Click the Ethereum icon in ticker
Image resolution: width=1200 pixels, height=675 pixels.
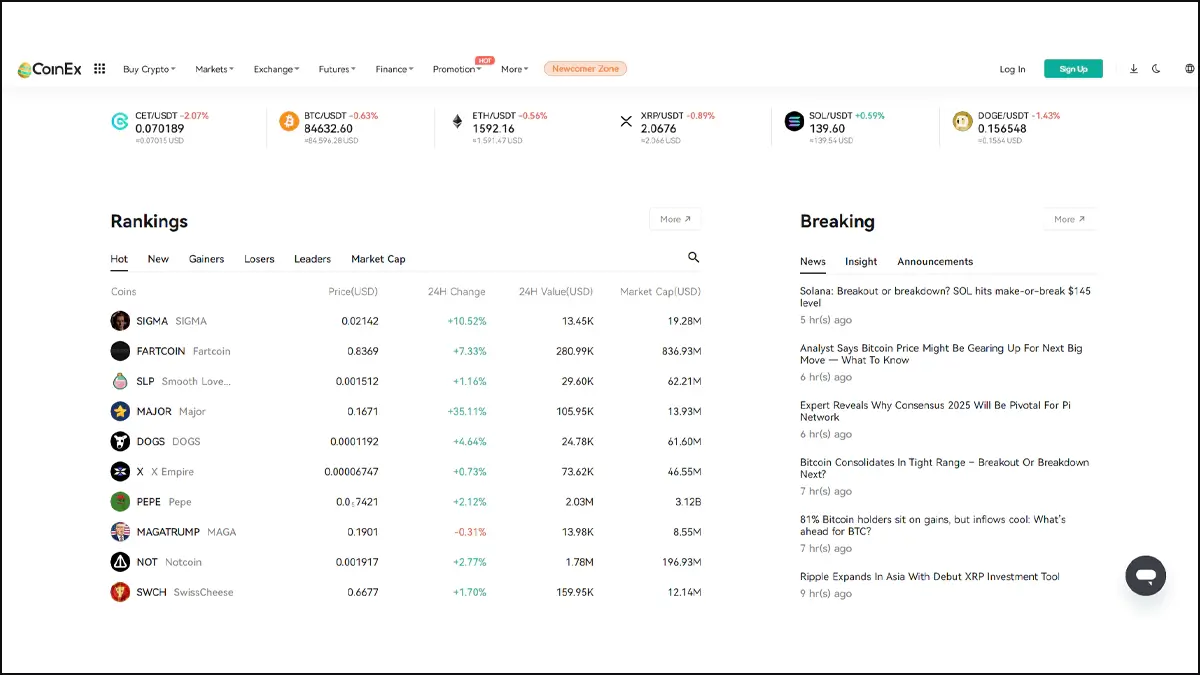tap(458, 122)
